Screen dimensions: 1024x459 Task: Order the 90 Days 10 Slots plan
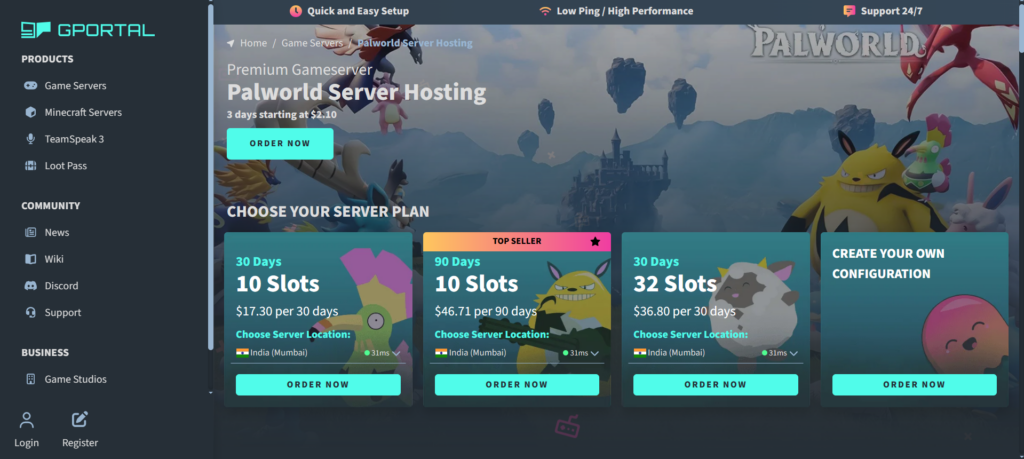517,385
